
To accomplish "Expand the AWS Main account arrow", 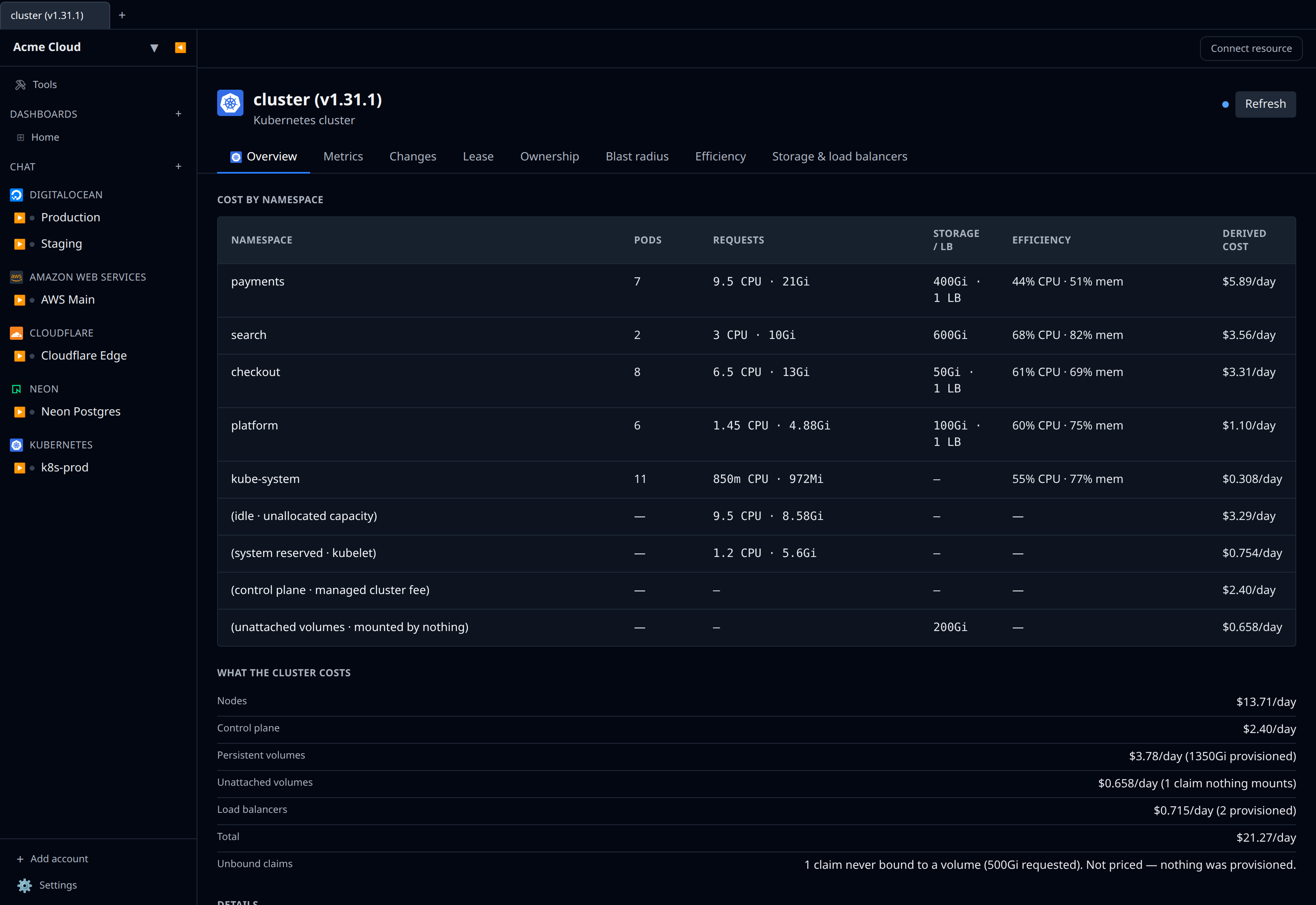I will [x=20, y=300].
